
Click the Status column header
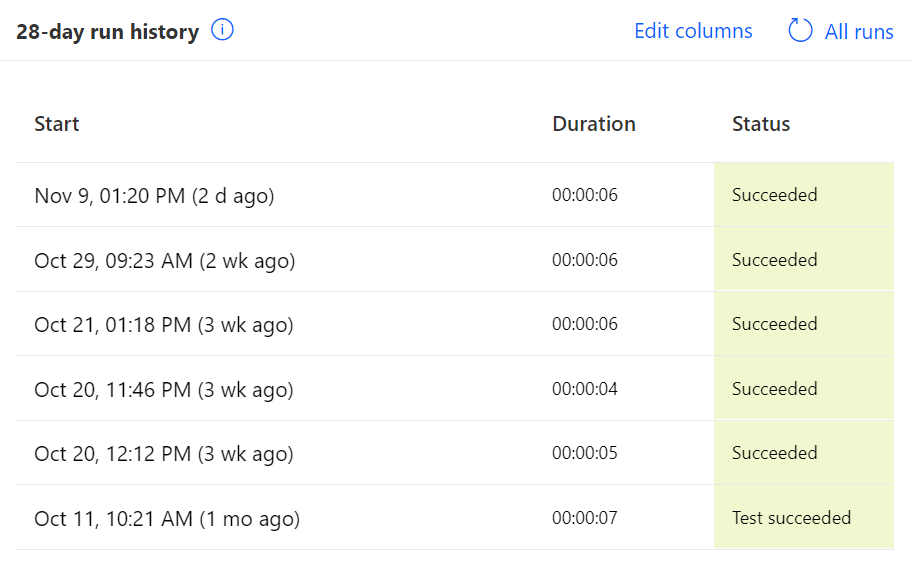click(761, 124)
